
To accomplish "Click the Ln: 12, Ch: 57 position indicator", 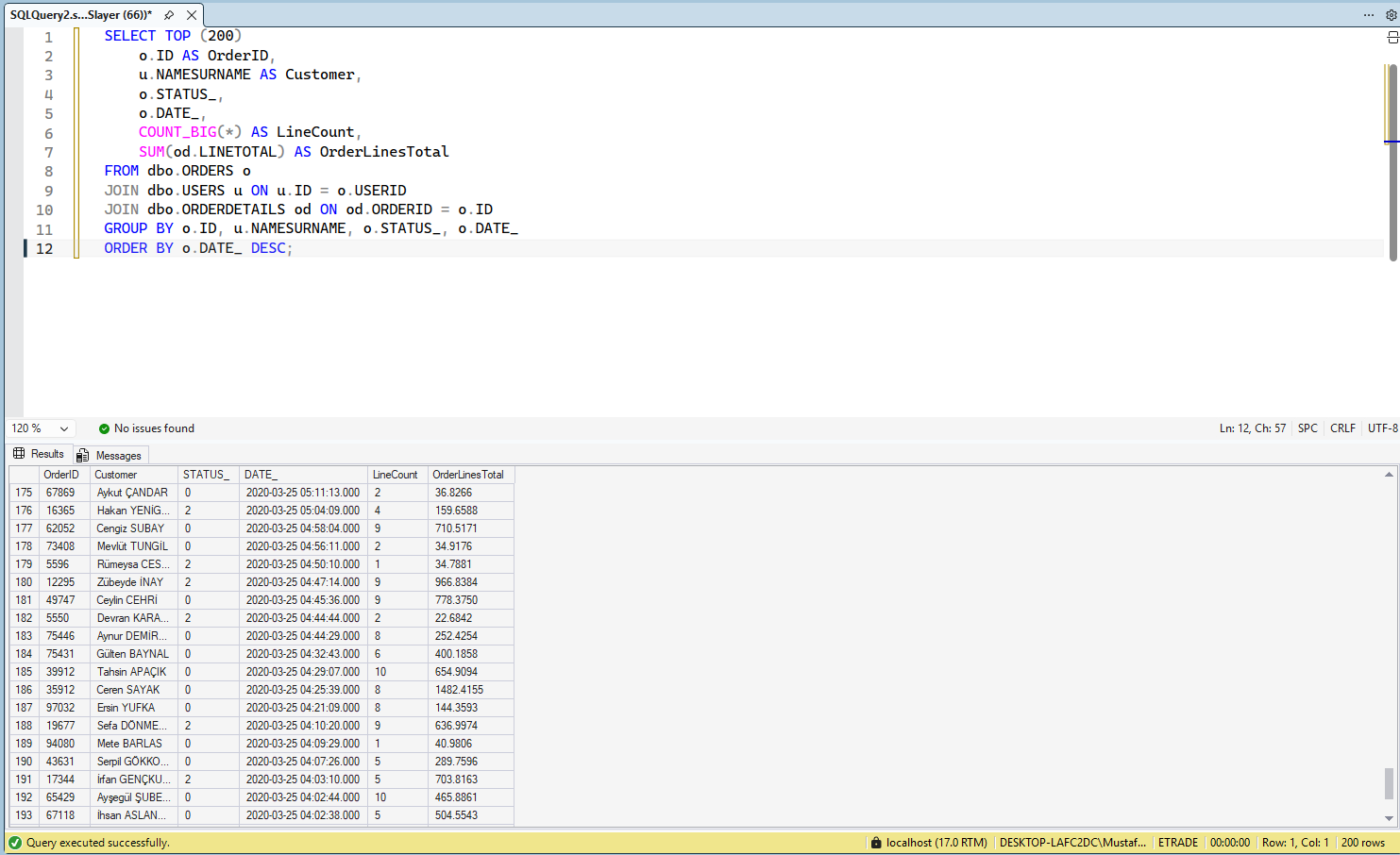I will pyautogui.click(x=1253, y=428).
